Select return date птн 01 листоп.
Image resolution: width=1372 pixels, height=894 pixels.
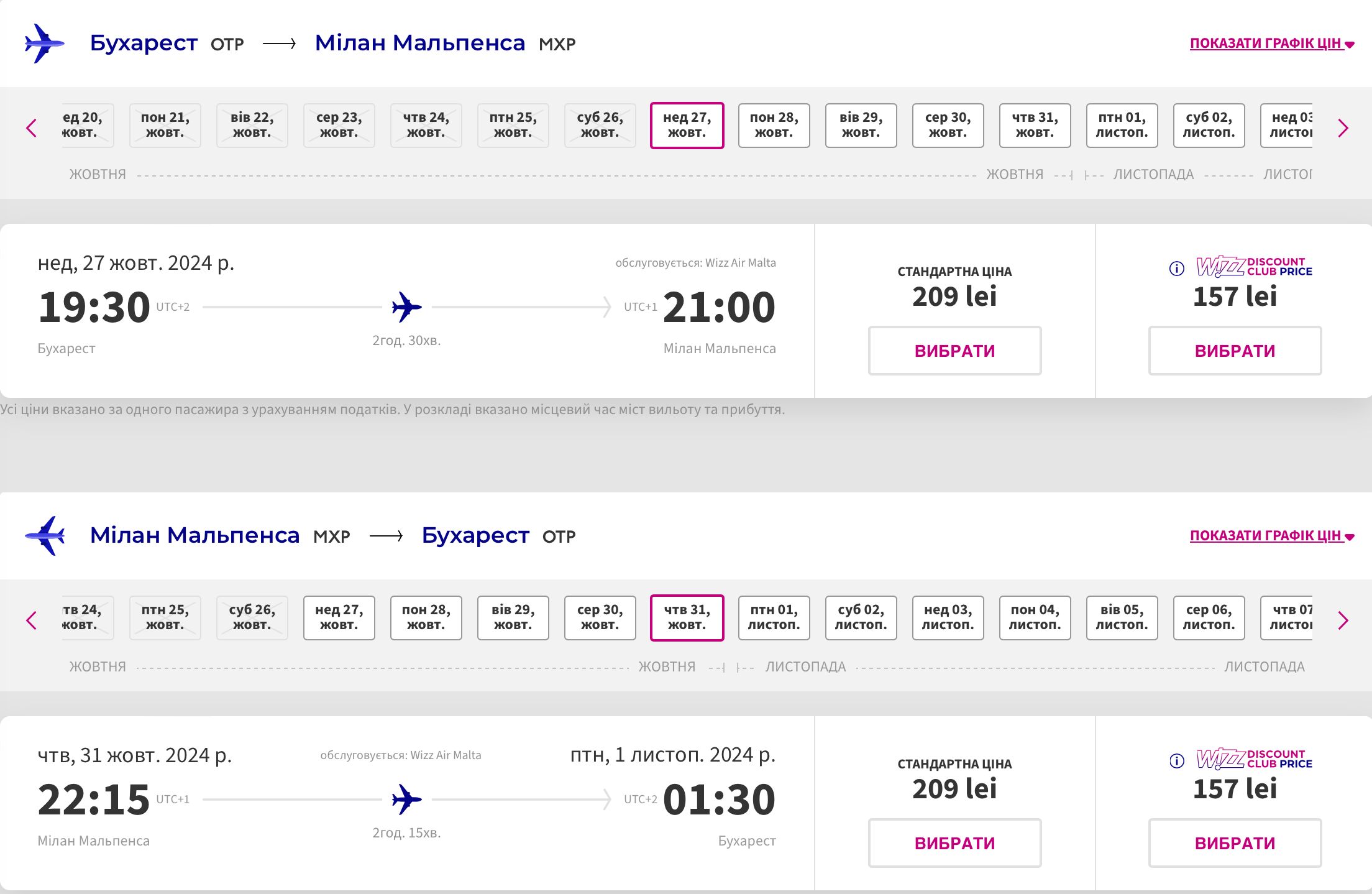(774, 618)
